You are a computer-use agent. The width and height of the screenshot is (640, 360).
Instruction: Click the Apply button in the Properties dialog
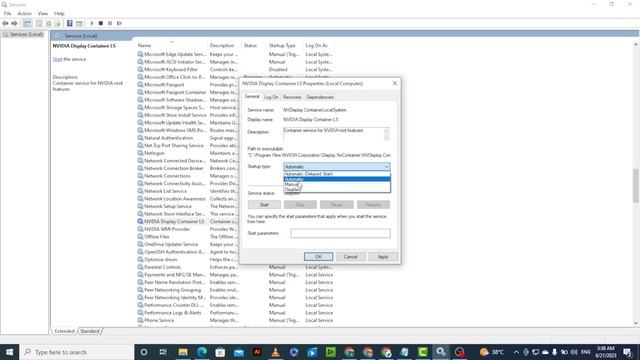383,257
